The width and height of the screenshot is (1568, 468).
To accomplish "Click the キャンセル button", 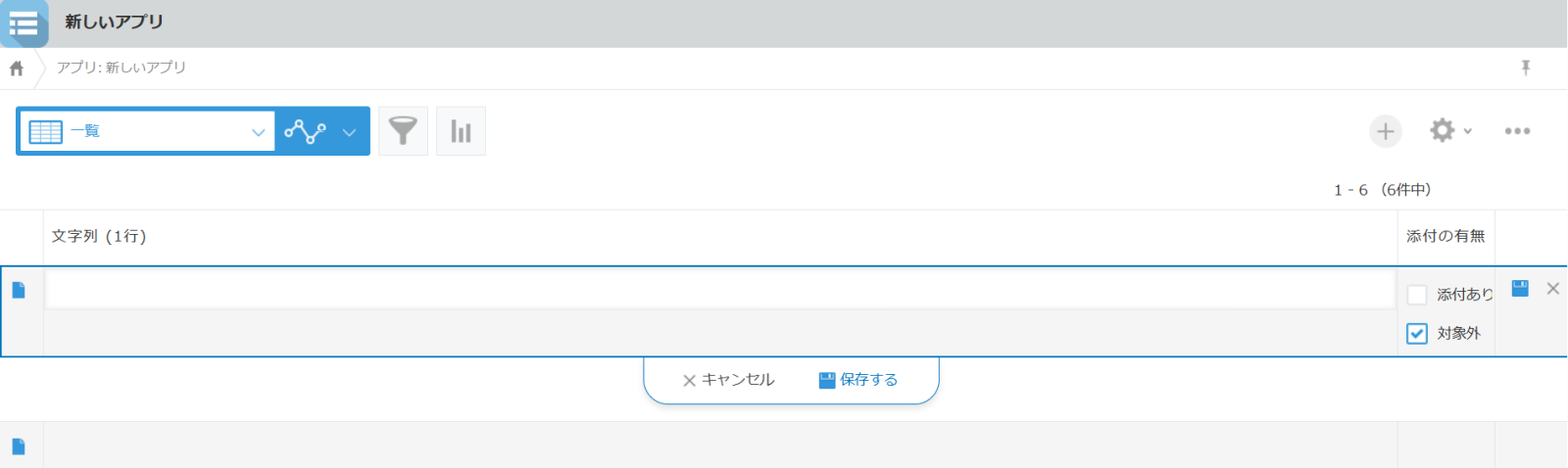I will tap(728, 380).
